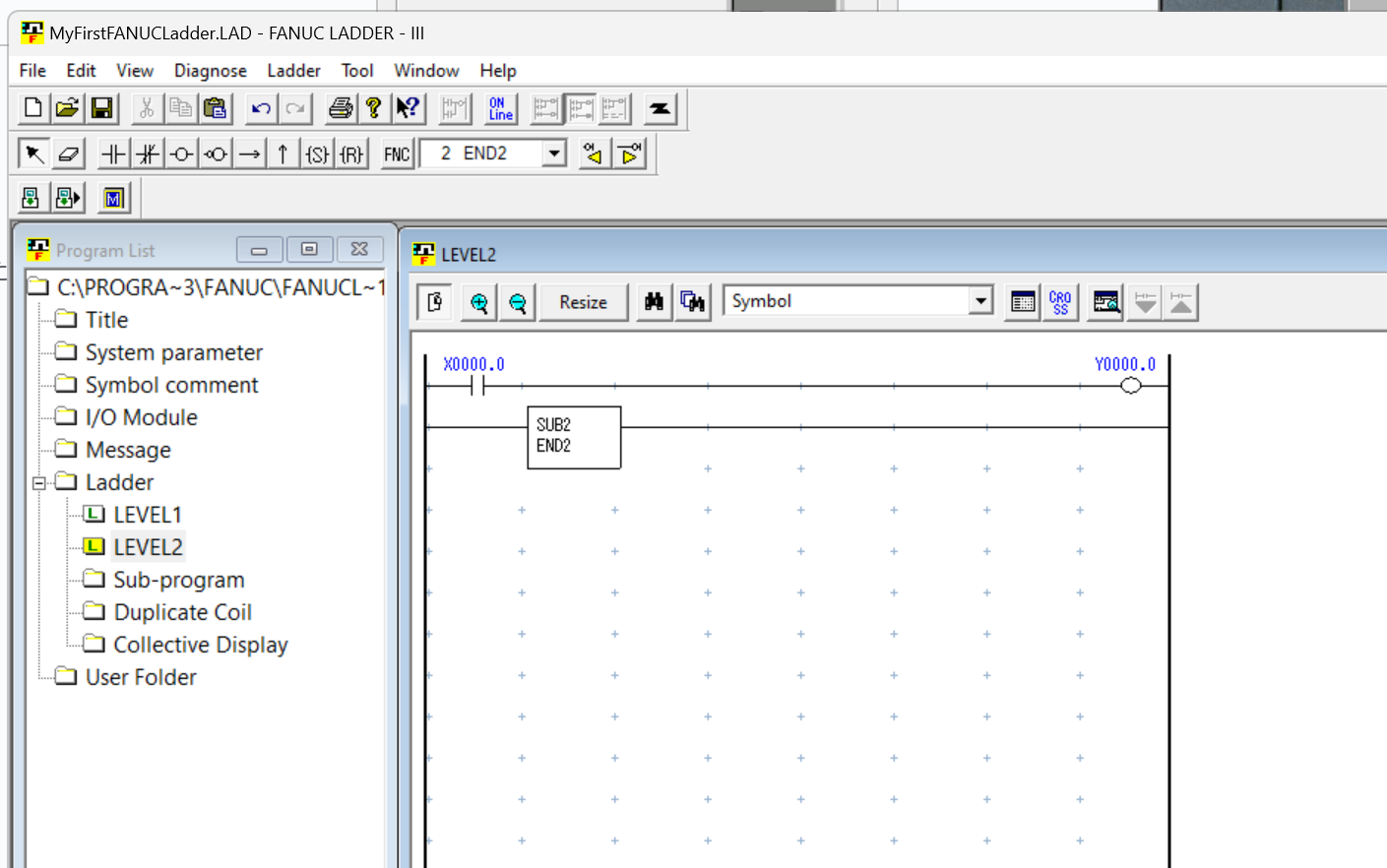This screenshot has height=868, width=1387.
Task: Open the Window menu
Action: [x=426, y=71]
